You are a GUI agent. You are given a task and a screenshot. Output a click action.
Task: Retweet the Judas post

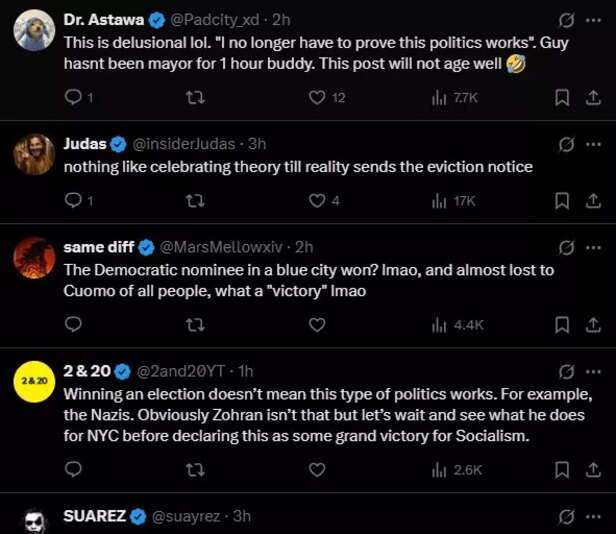click(x=197, y=201)
